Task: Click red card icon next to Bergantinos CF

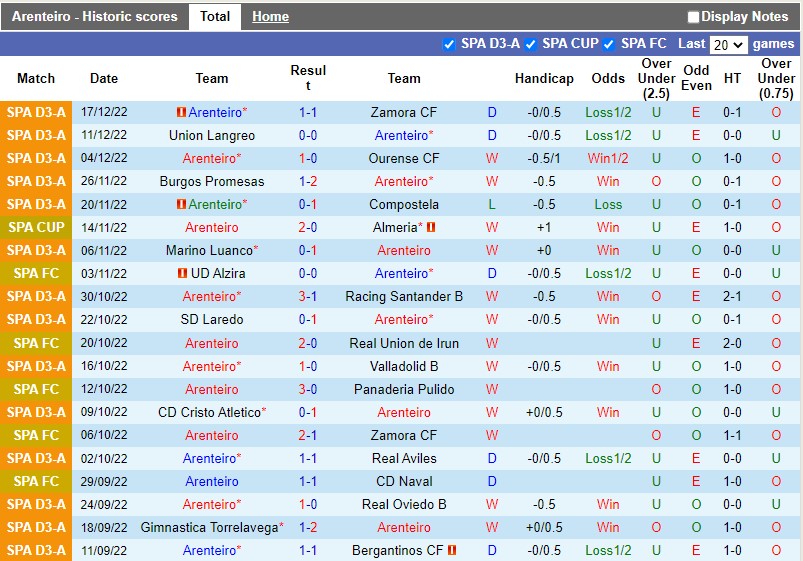Action: tap(452, 550)
